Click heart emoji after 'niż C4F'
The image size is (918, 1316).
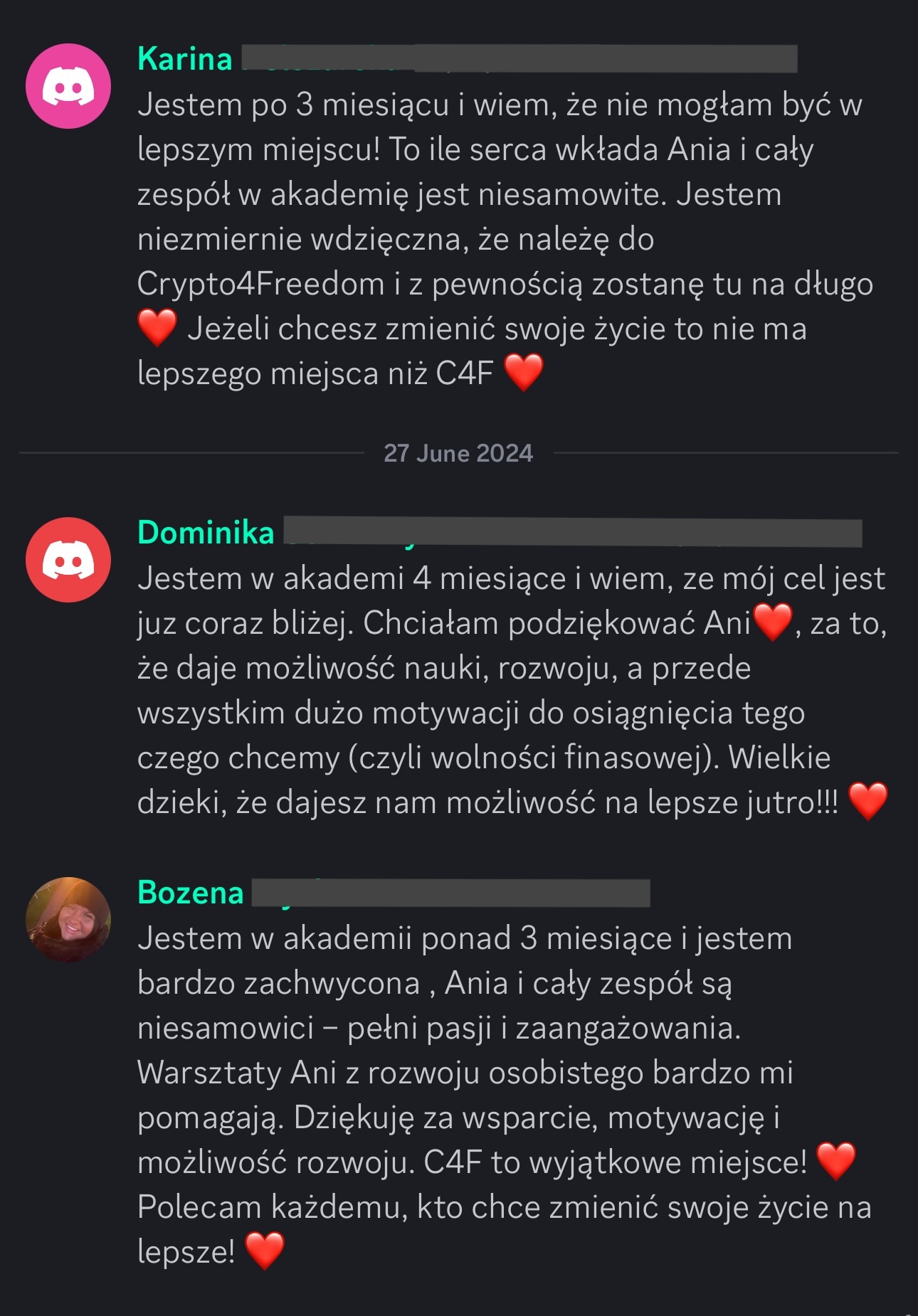click(x=524, y=373)
